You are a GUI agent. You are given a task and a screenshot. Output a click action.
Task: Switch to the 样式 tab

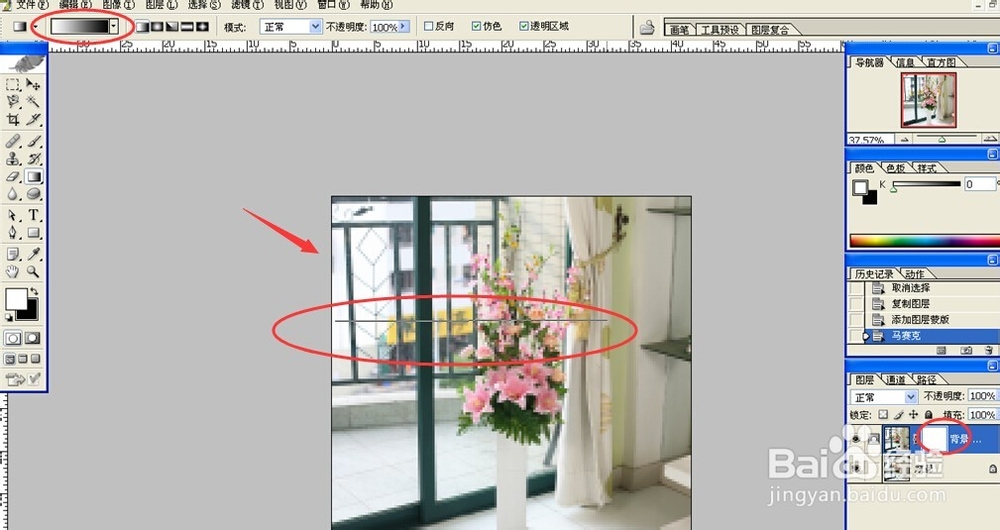pos(926,168)
